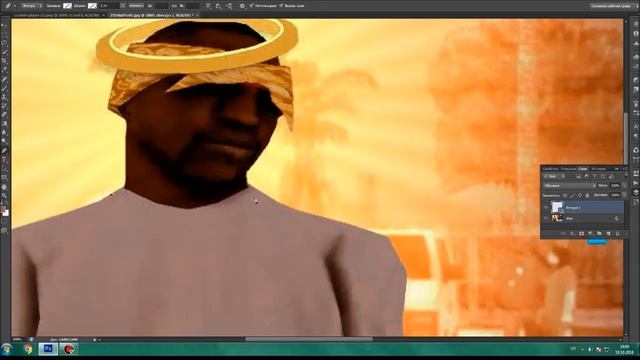Screen dimensions: 640x360
Task: Open the layer opacity slider dropdown
Action: 624,186
